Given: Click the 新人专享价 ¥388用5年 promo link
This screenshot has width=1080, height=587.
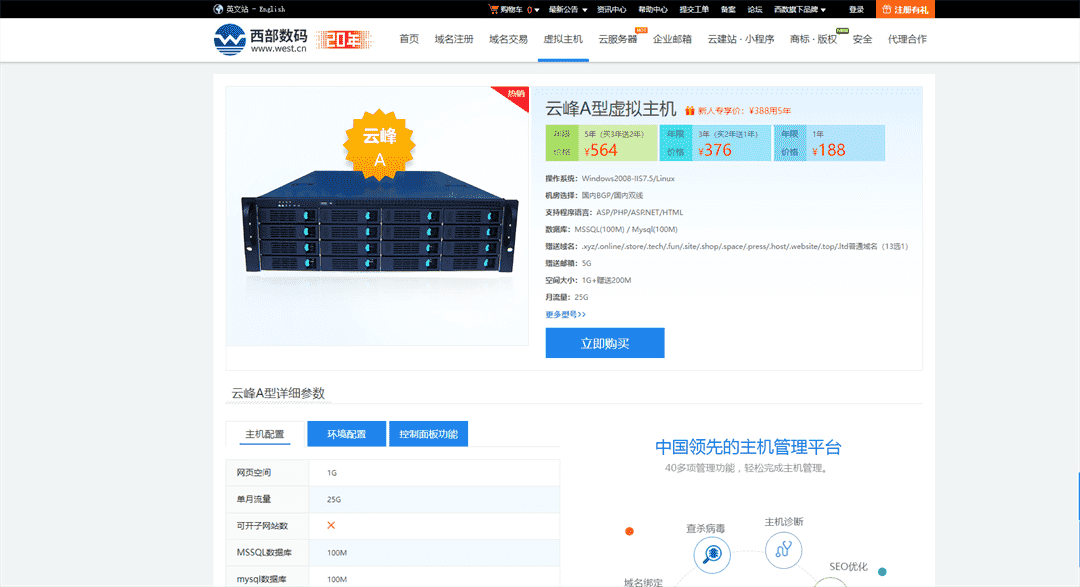Looking at the screenshot, I should (744, 110).
